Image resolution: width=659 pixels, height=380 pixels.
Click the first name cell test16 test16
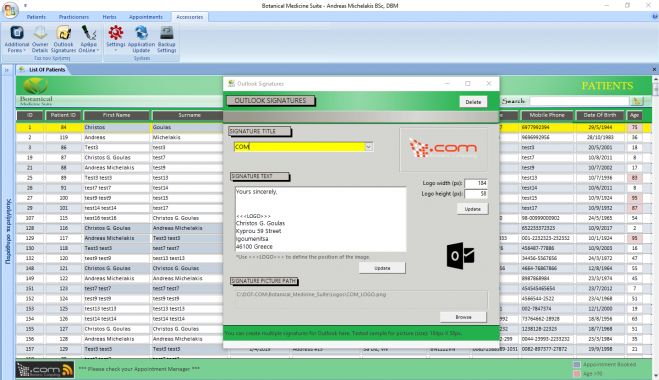[116, 218]
